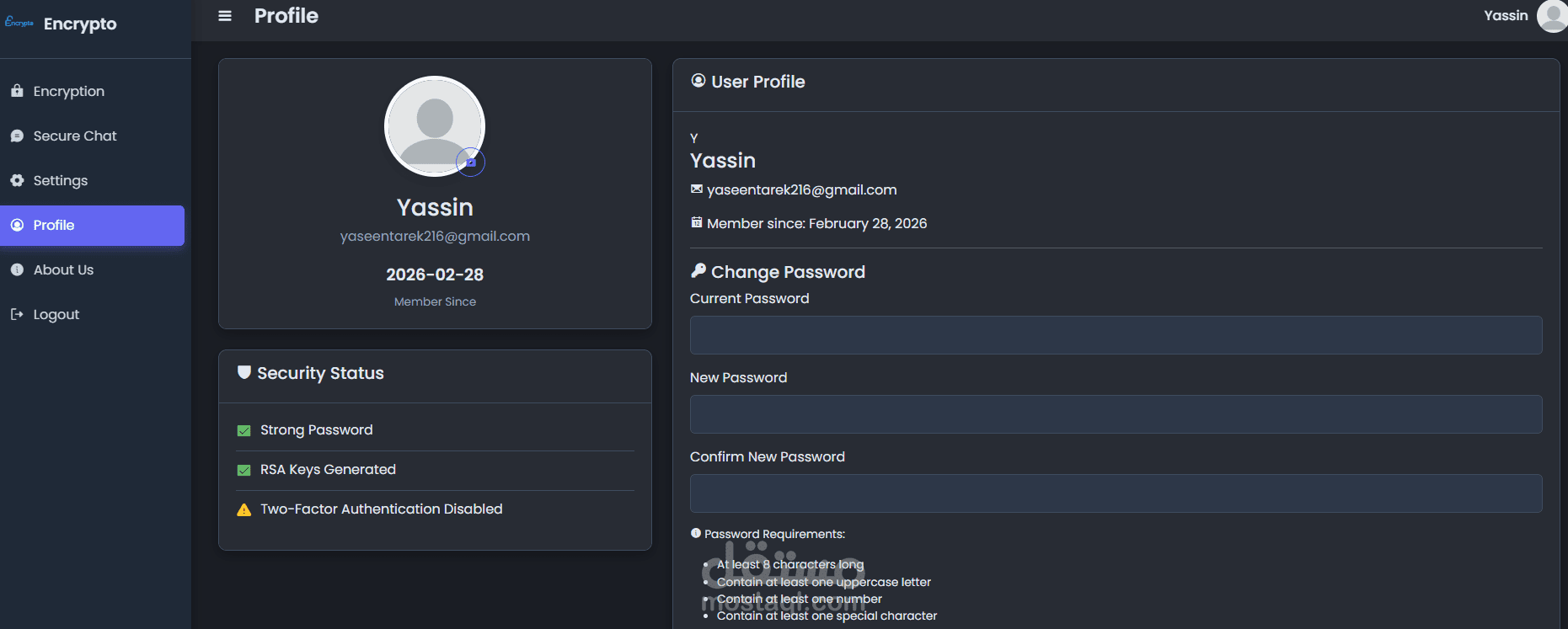Click the lock icon beside Encryption
This screenshot has width=1568, height=629.
click(17, 91)
